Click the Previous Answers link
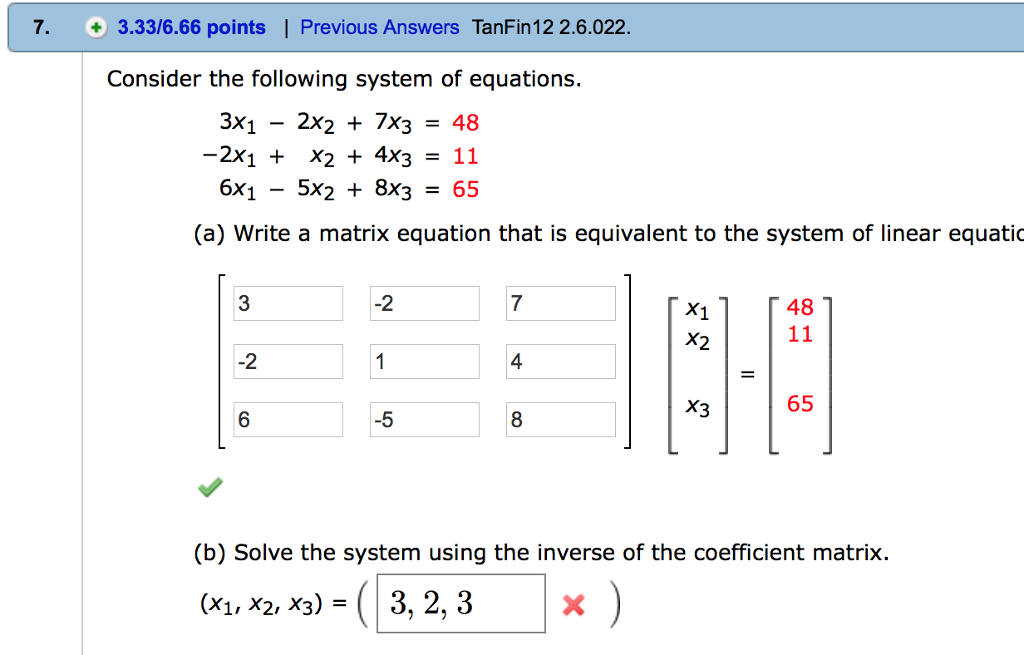 pyautogui.click(x=379, y=27)
